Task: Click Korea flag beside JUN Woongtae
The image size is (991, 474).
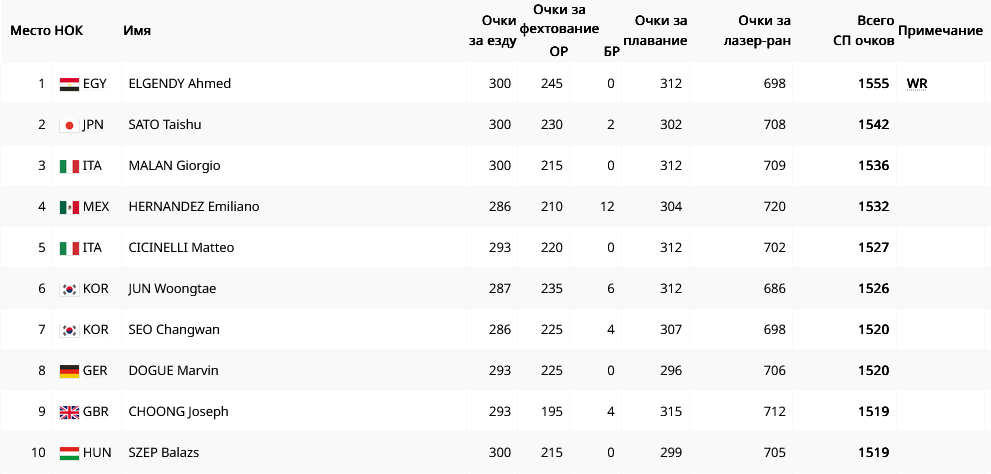Action: [69, 289]
